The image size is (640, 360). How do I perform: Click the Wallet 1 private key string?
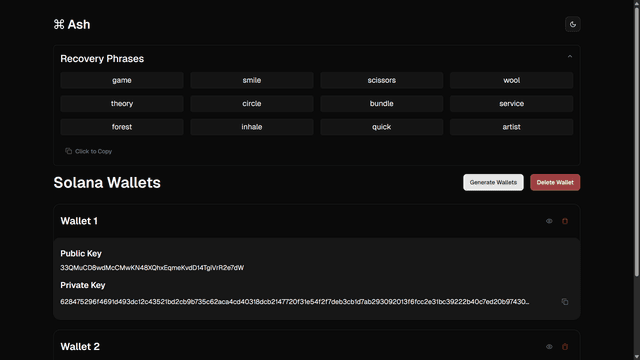[x=295, y=302]
